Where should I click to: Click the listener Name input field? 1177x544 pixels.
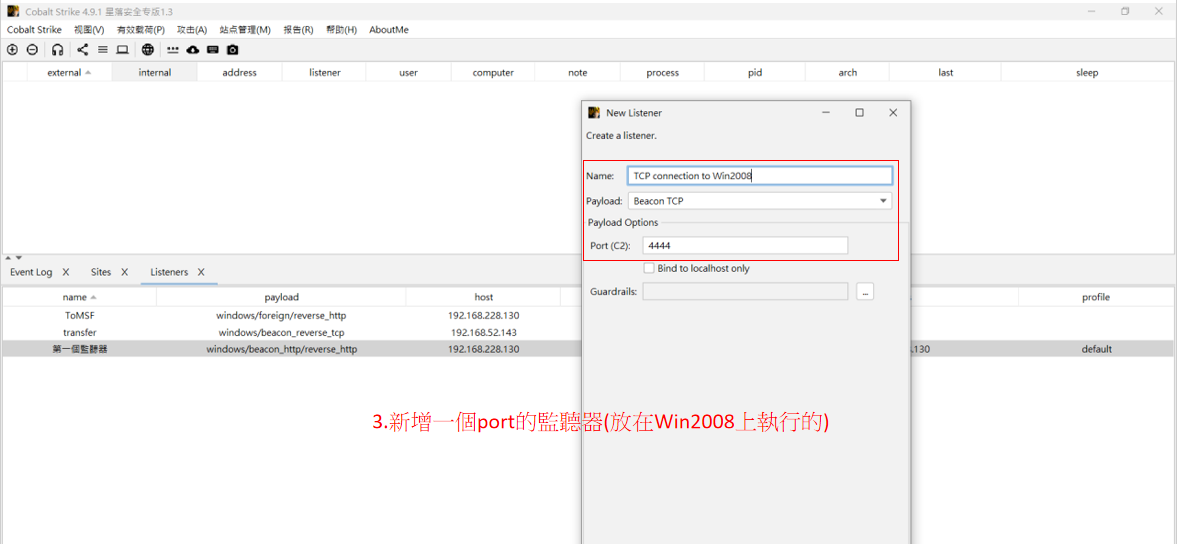760,176
